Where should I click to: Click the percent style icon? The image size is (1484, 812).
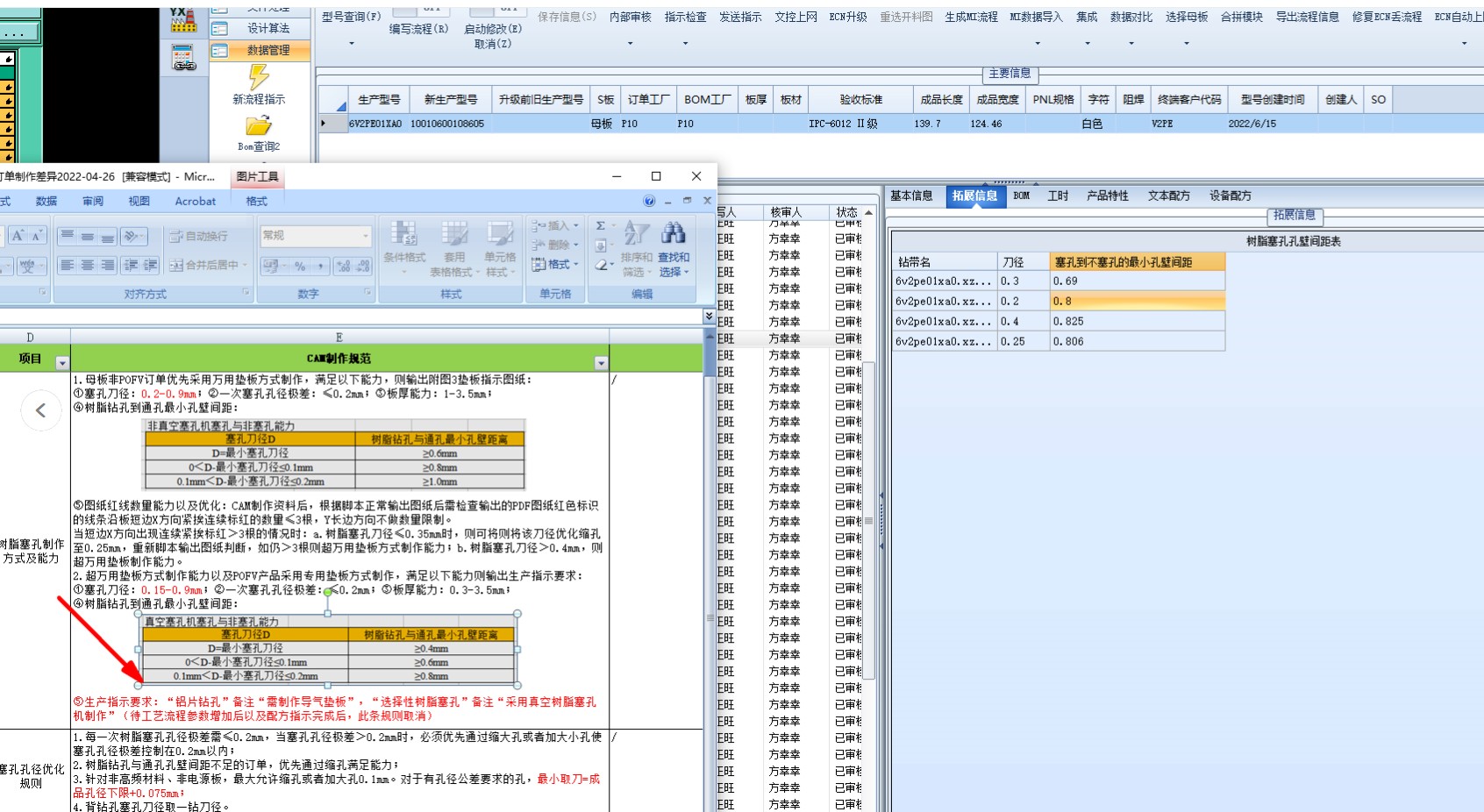[300, 266]
